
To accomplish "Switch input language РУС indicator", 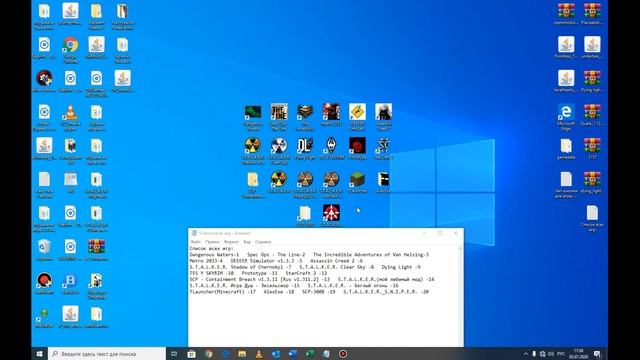I will [561, 354].
